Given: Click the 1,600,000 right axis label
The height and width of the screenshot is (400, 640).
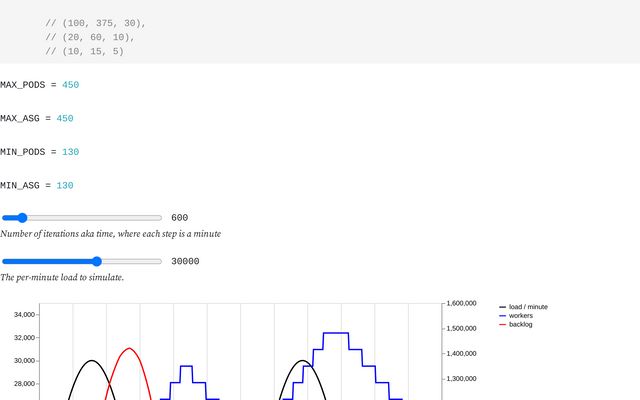Looking at the screenshot, I should point(469,303).
